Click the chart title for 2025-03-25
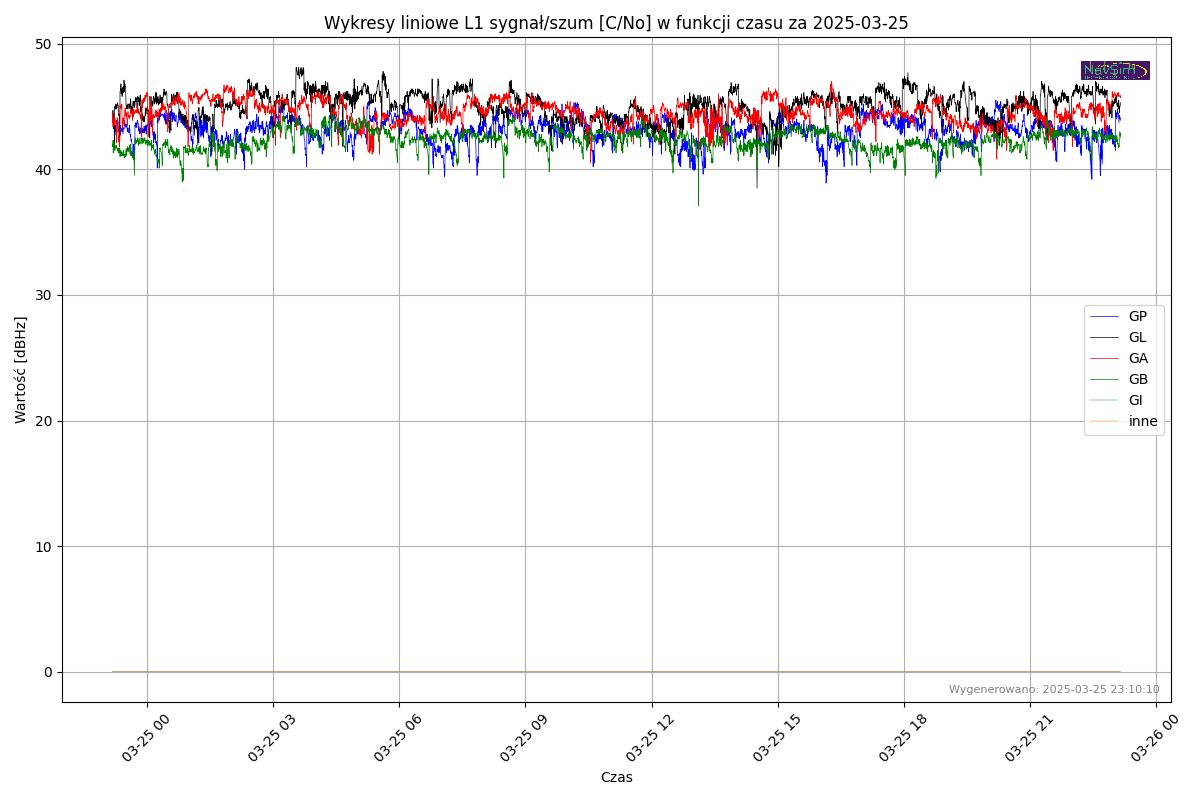The height and width of the screenshot is (800, 1200). pos(616,23)
